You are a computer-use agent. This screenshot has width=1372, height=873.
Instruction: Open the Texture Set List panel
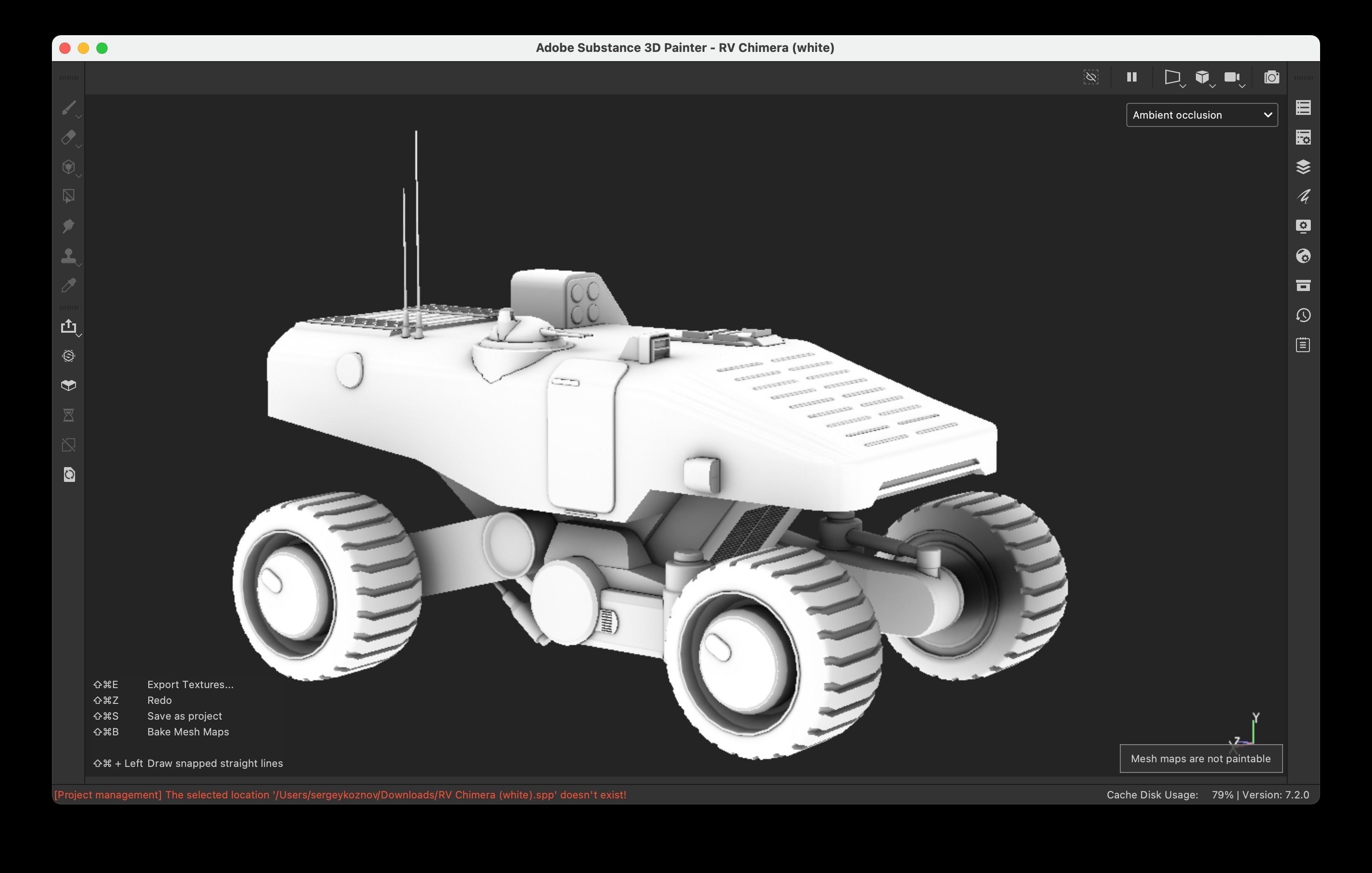click(x=1303, y=108)
